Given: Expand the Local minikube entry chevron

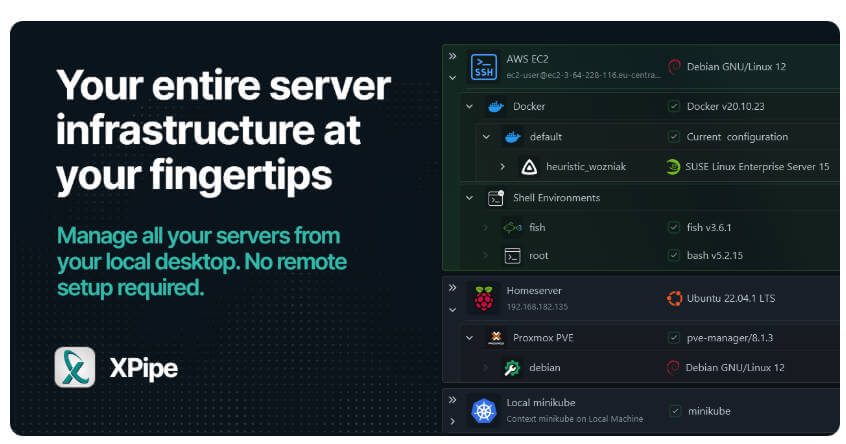Looking at the screenshot, I should click(452, 421).
